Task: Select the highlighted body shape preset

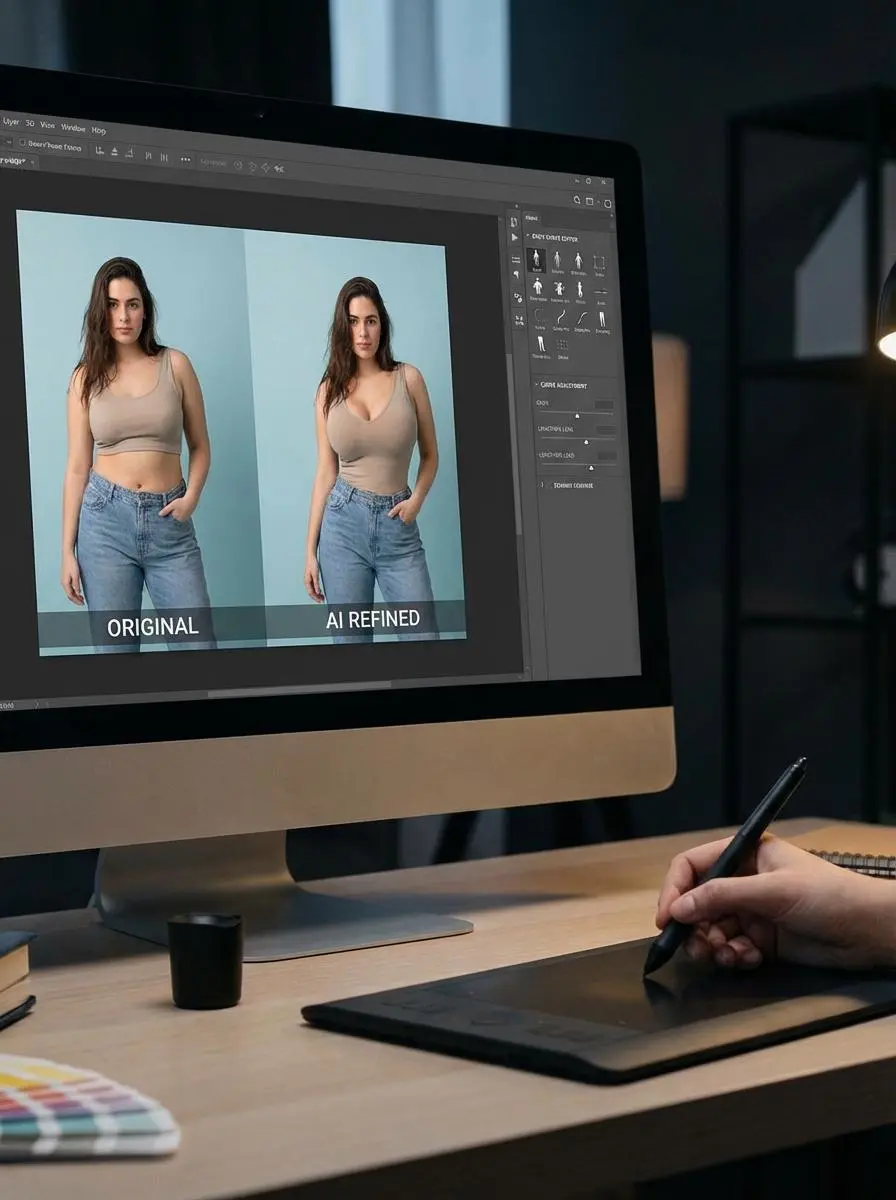Action: 537,260
